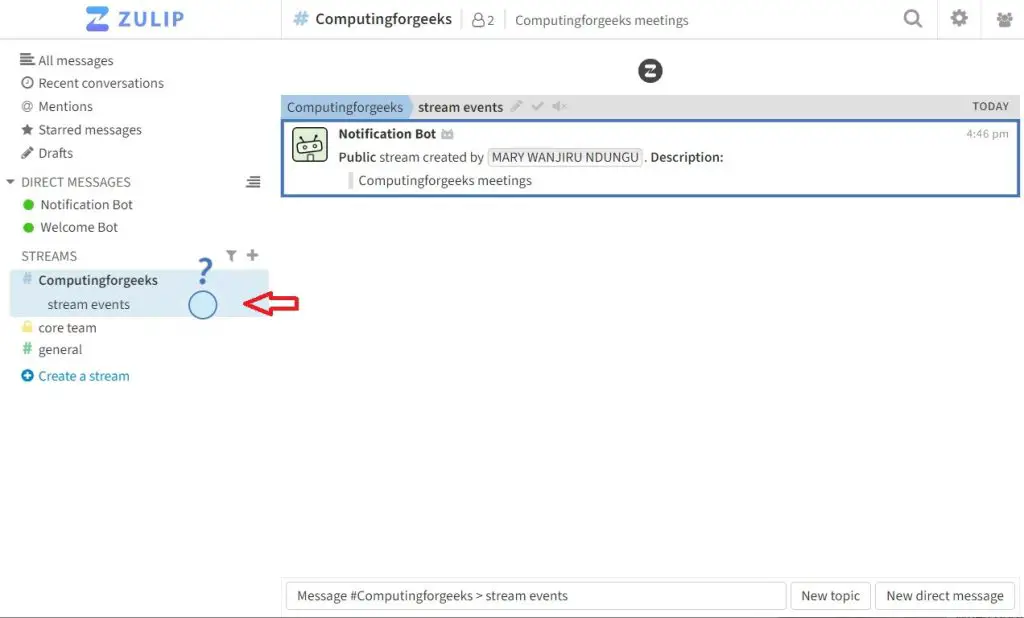
Task: Open the settings gear menu
Action: 959,18
